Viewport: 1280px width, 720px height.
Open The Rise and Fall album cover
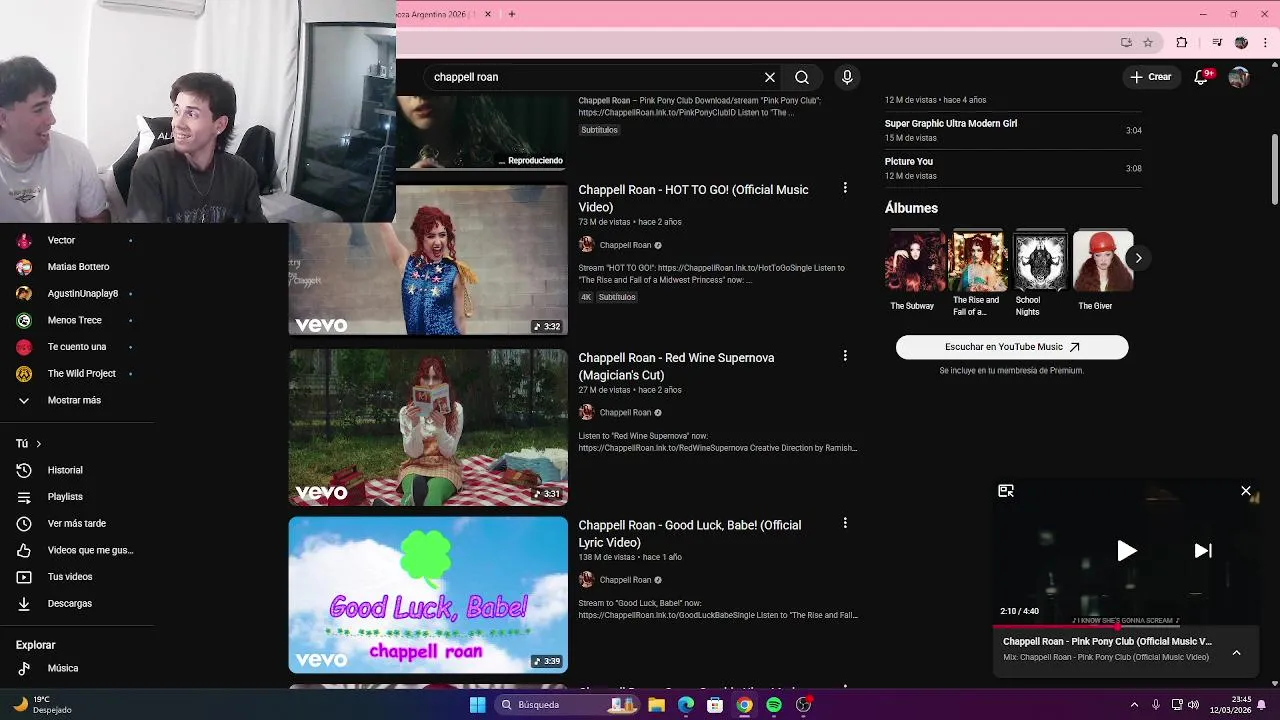977,260
